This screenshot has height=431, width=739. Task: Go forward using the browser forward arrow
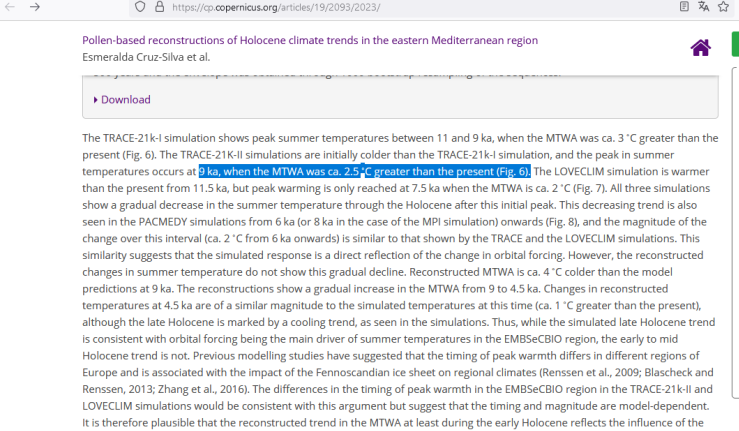35,7
